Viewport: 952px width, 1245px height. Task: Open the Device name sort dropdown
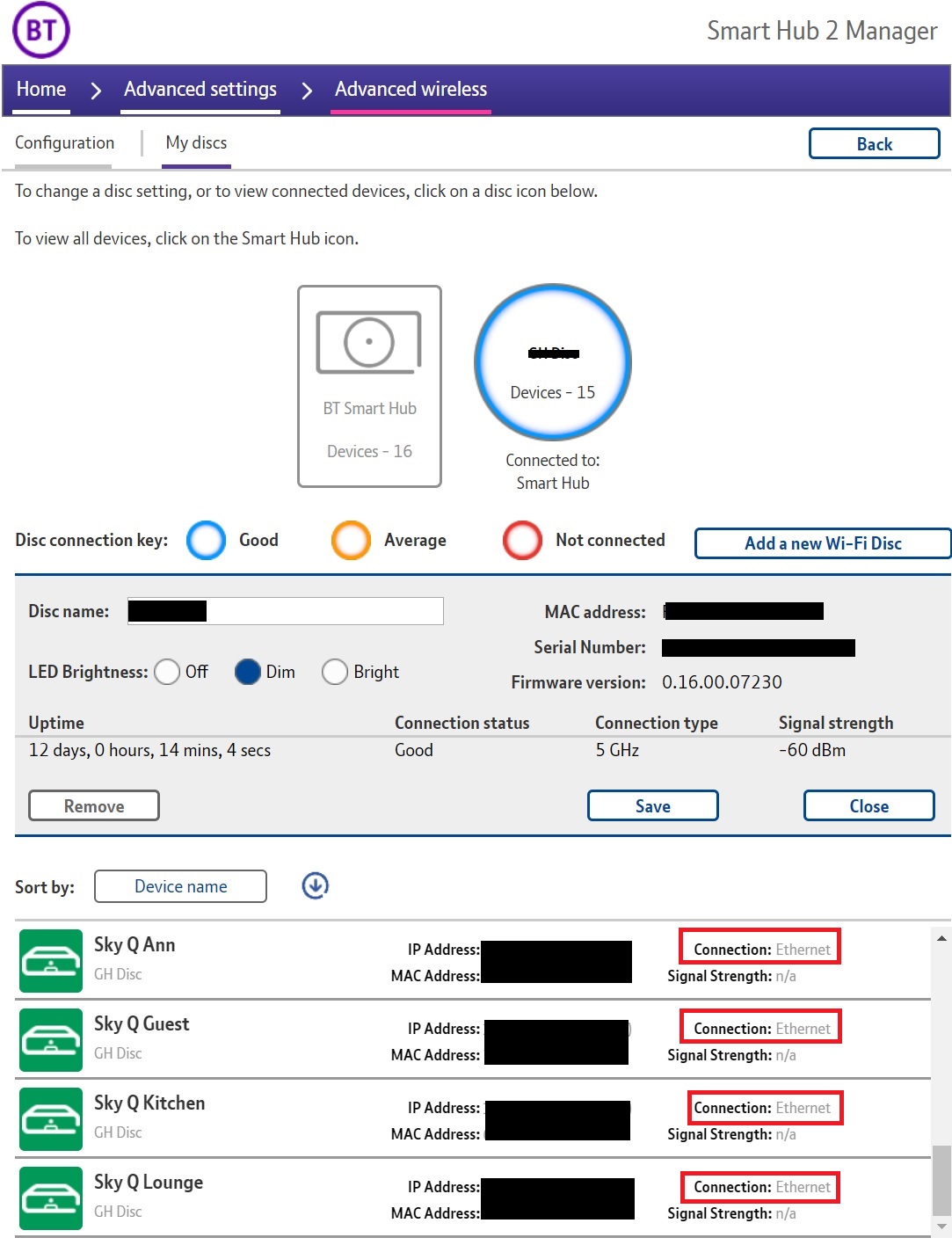180,886
